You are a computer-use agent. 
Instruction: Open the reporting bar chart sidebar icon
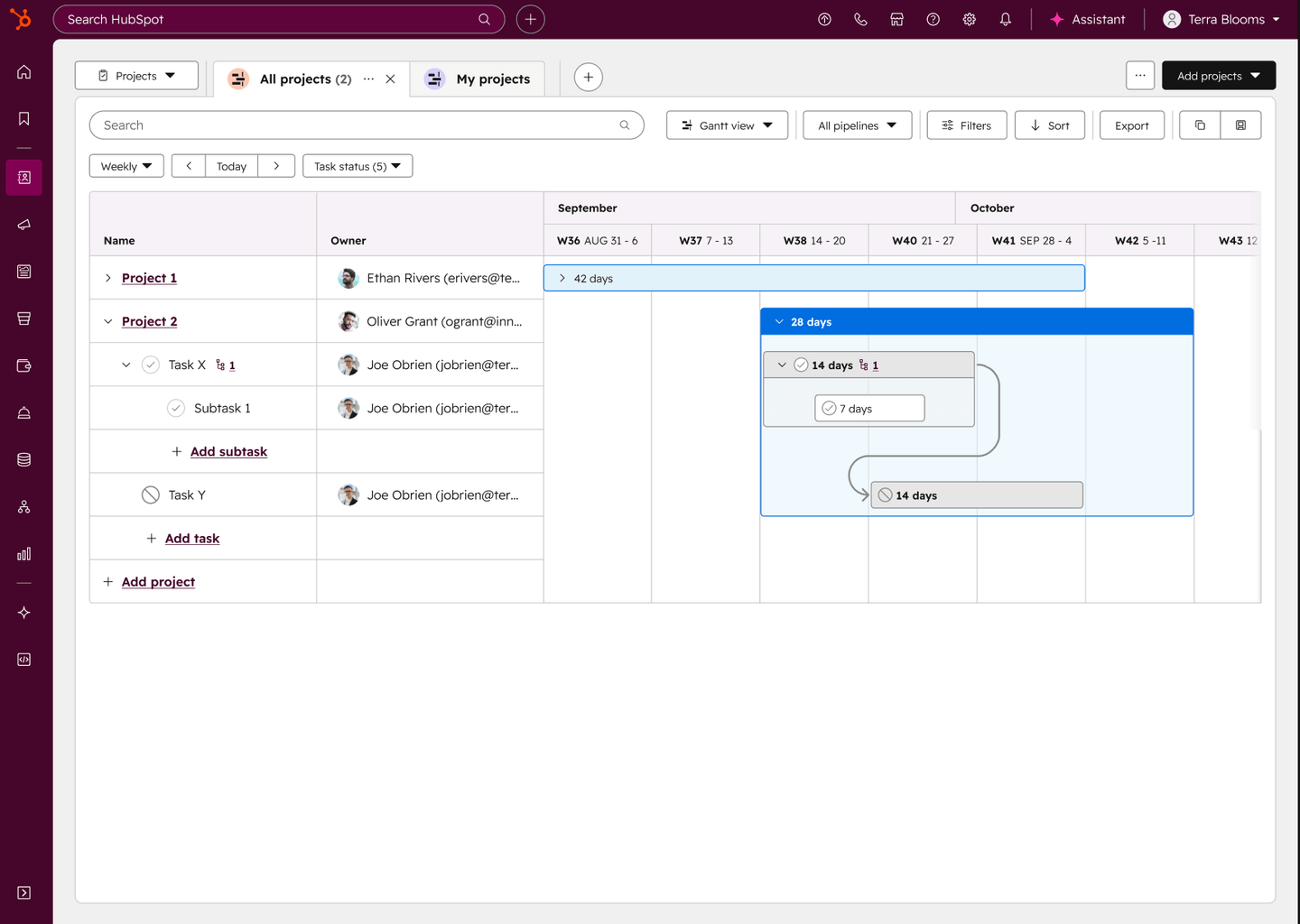coord(24,554)
